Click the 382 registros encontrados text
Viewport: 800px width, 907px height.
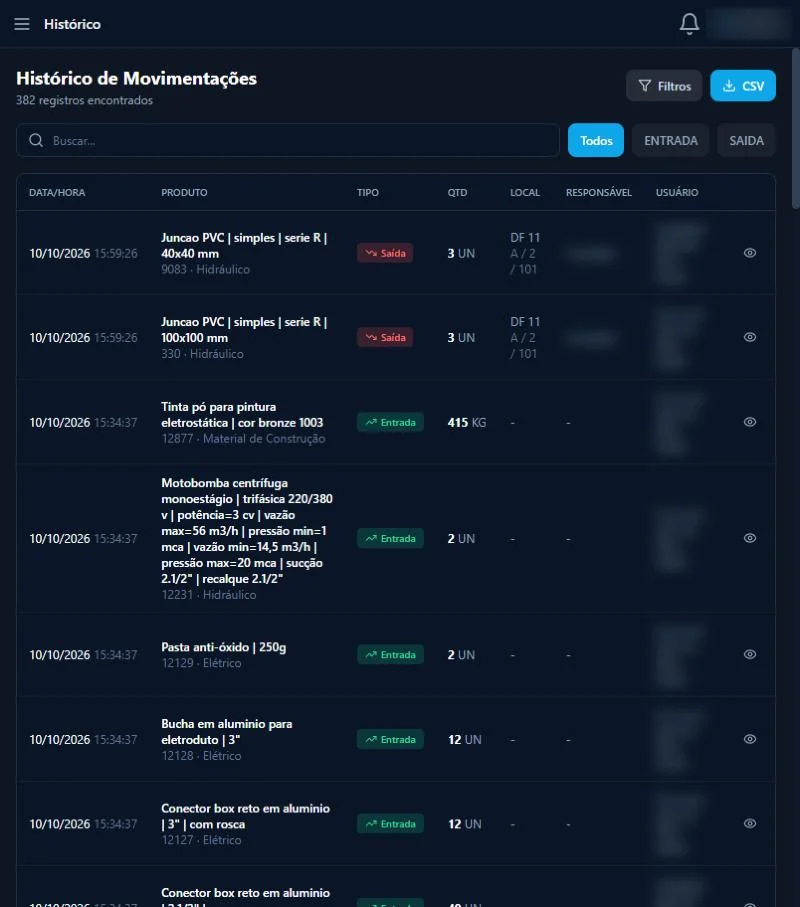coord(84,100)
